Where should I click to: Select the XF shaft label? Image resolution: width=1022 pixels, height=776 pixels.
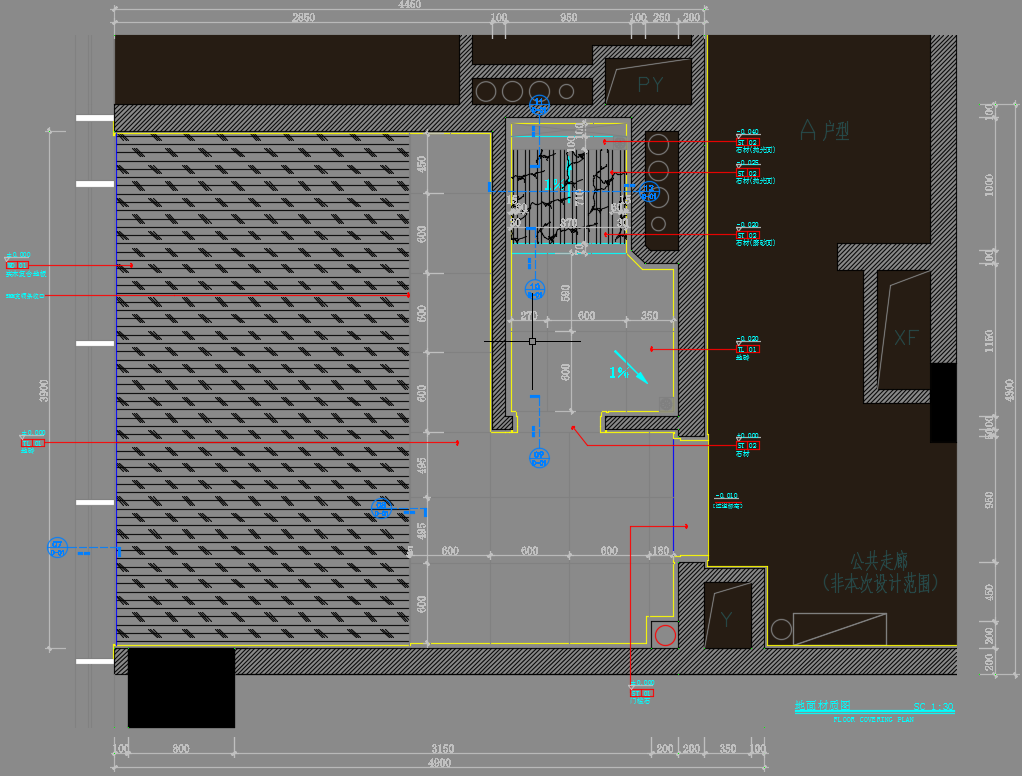[905, 338]
